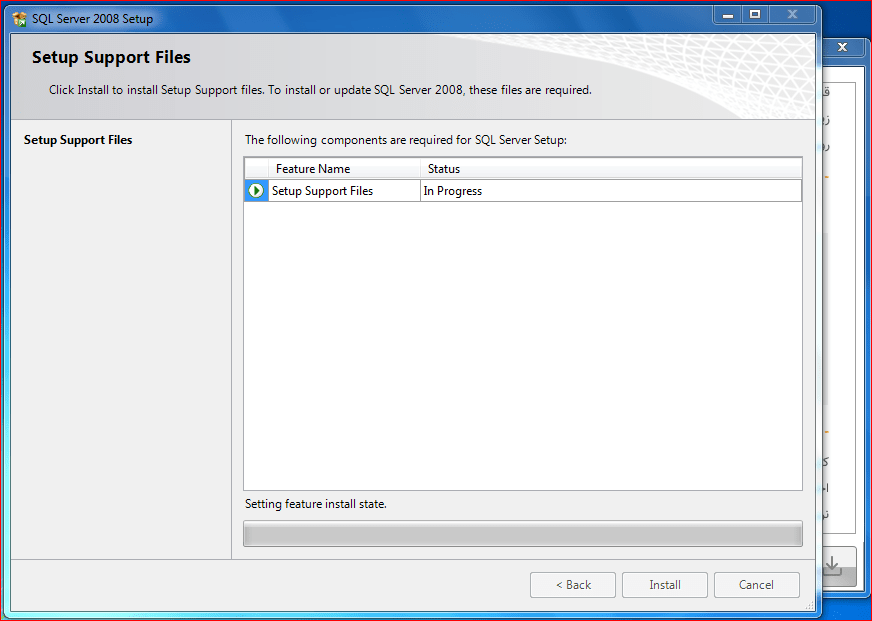This screenshot has width=872, height=621.
Task: Maximize the SQL Server 2008 Setup window
Action: tap(755, 15)
